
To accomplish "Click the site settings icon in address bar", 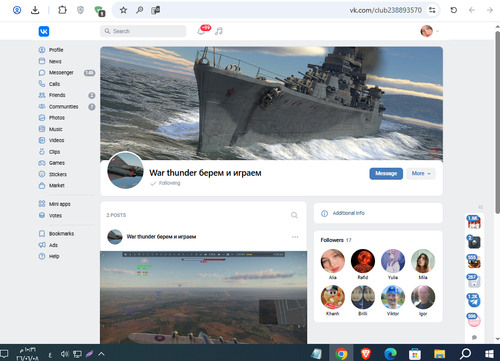I will click(432, 10).
